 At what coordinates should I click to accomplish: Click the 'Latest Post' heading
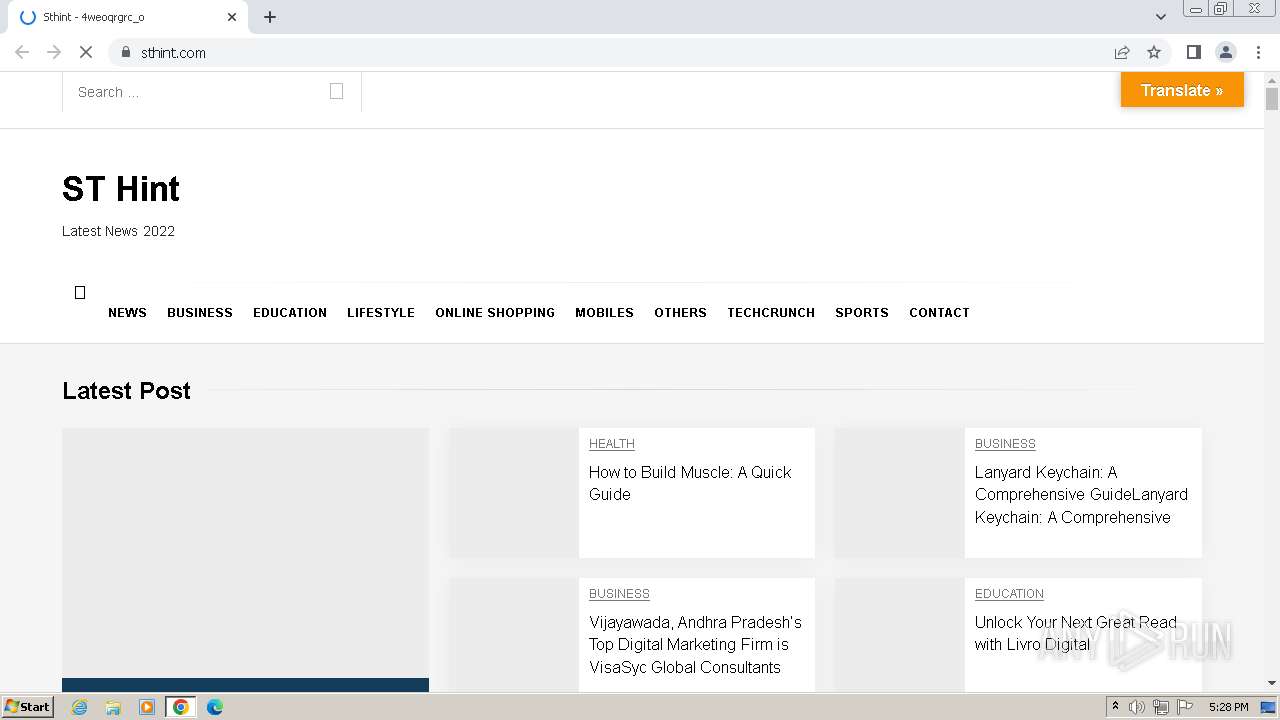126,391
